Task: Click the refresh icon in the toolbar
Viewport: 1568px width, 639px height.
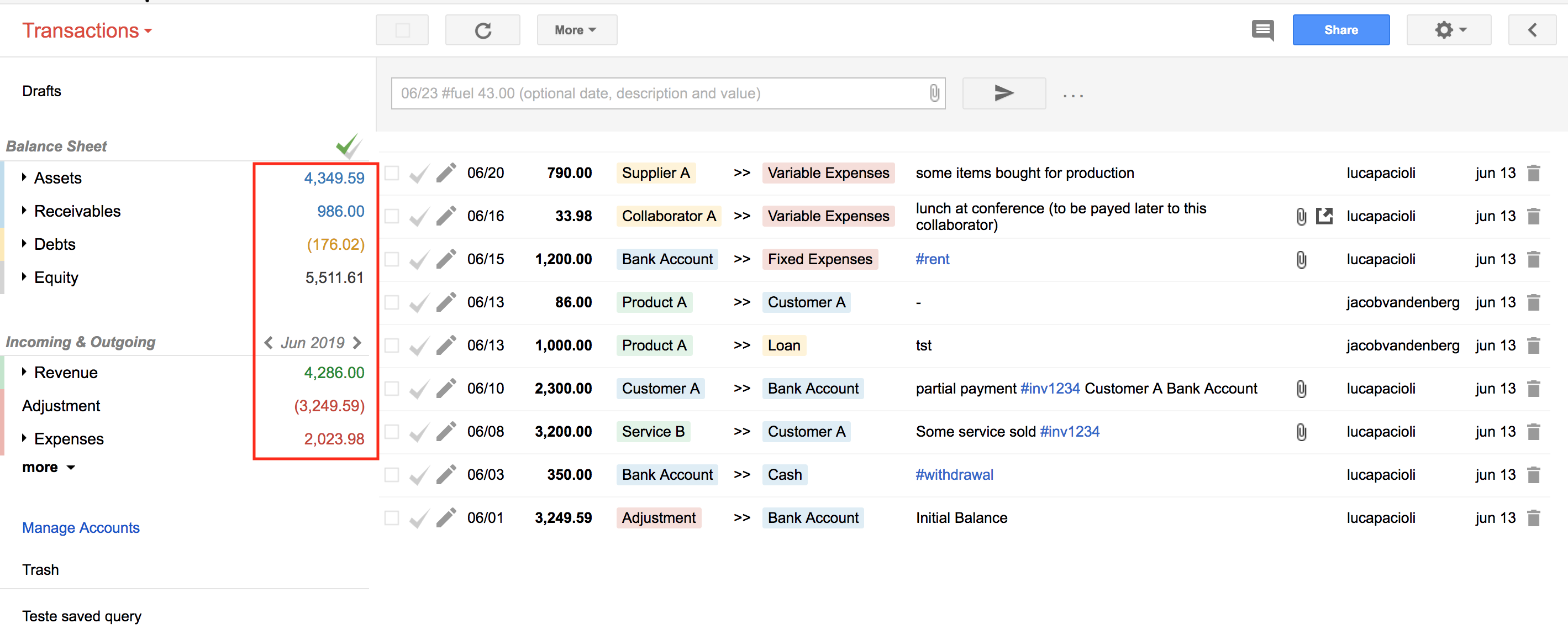Action: click(x=482, y=30)
